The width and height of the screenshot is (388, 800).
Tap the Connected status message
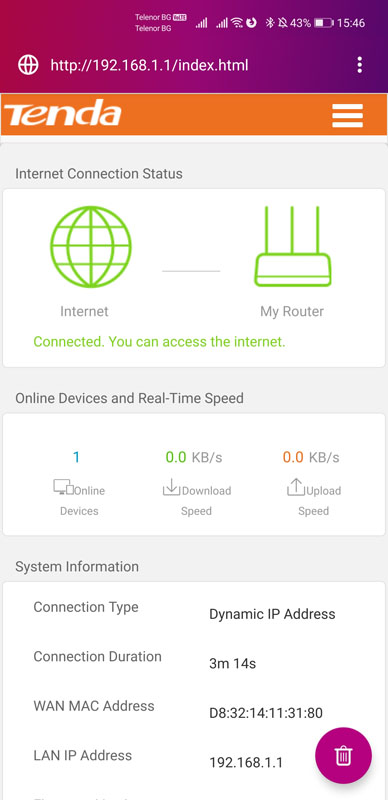pos(159,341)
